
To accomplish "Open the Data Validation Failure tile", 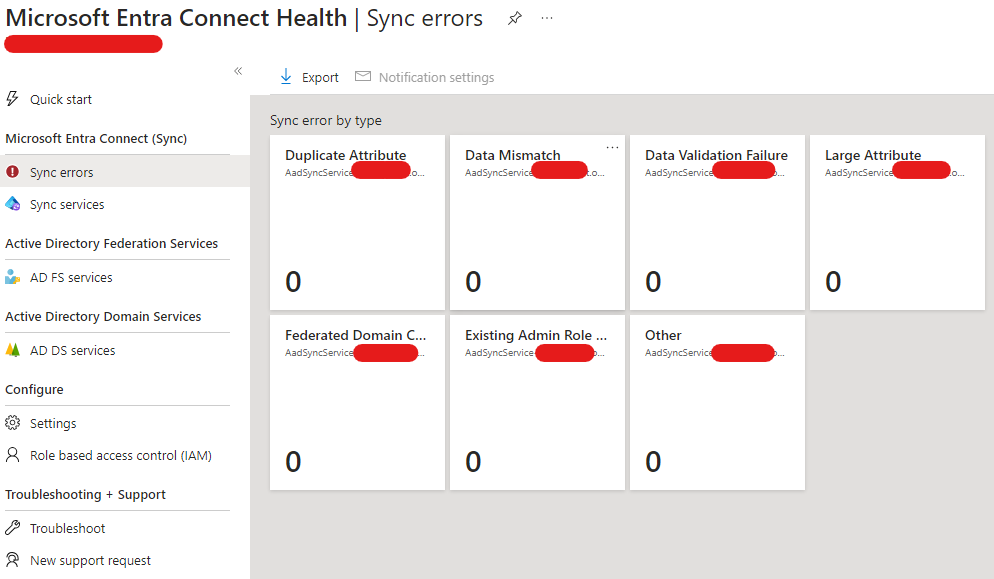I will [718, 223].
